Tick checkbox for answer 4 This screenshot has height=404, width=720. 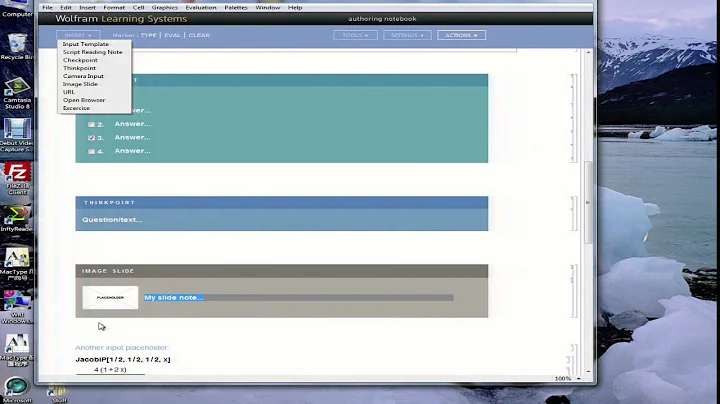coord(91,152)
